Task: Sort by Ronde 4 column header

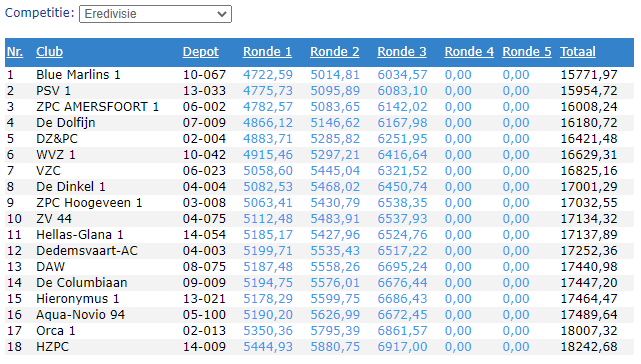Action: [469, 52]
